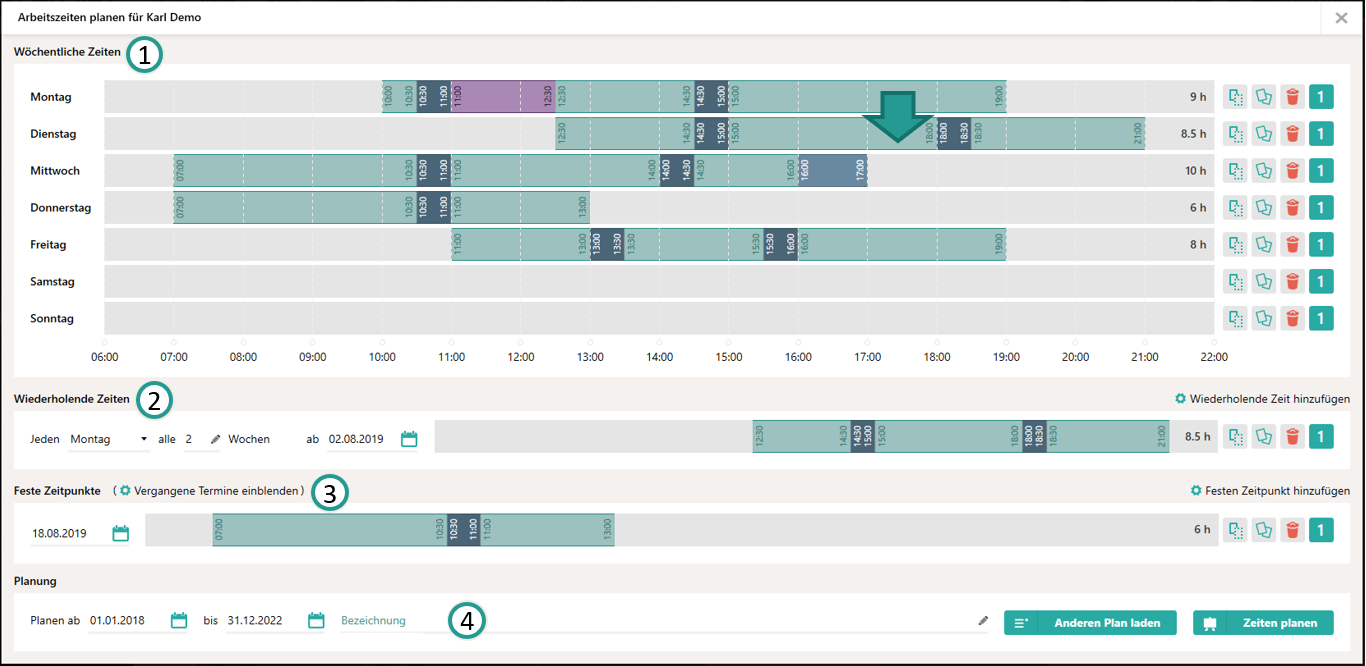1366x666 pixels.
Task: Click the Zeiten planen button
Action: (1263, 623)
